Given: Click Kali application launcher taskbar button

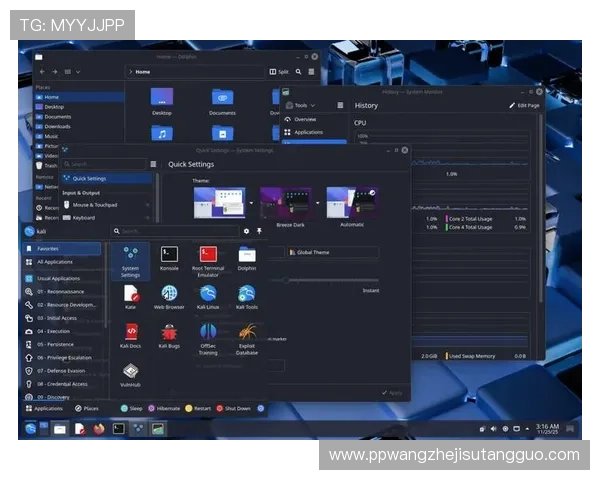Looking at the screenshot, I should click(x=31, y=429).
